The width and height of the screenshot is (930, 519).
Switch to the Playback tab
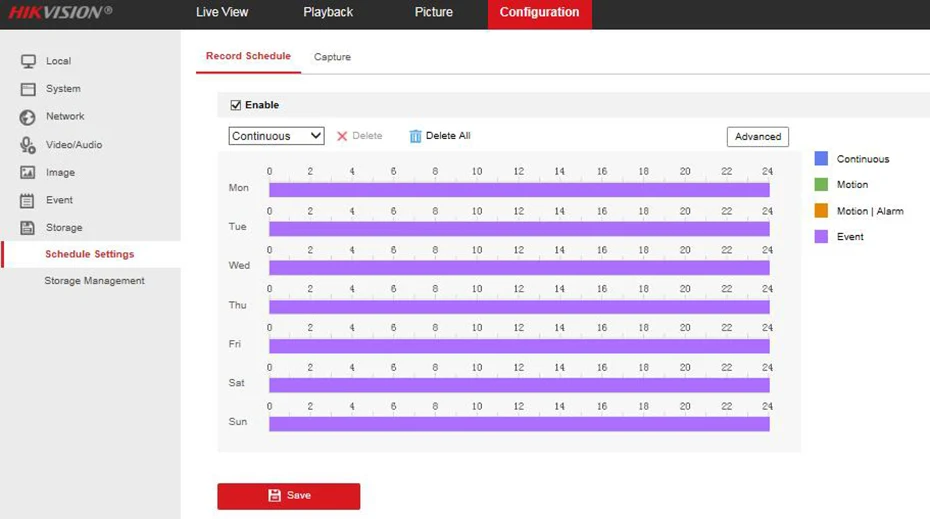pos(328,12)
